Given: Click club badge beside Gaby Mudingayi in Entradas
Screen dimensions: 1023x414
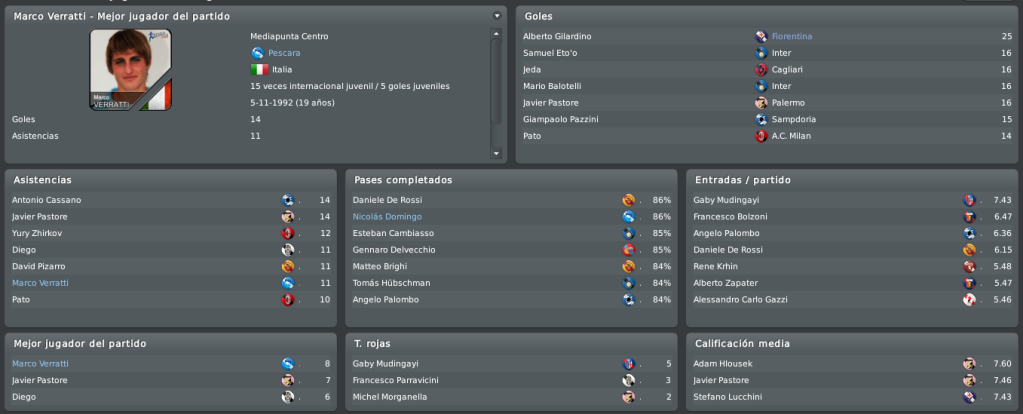Looking at the screenshot, I should coord(970,200).
